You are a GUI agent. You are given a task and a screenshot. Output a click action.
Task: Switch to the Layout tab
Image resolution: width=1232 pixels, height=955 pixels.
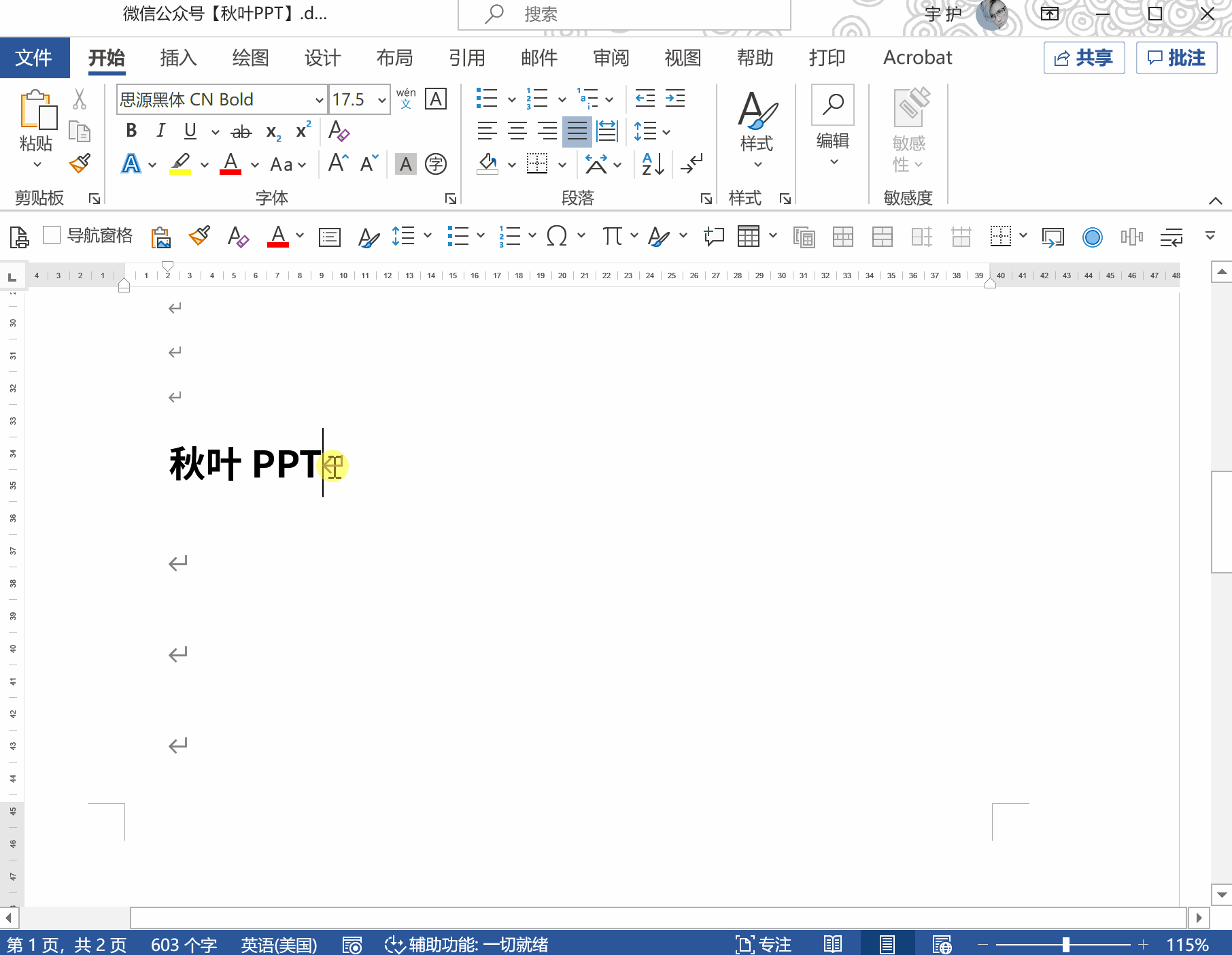[x=394, y=58]
